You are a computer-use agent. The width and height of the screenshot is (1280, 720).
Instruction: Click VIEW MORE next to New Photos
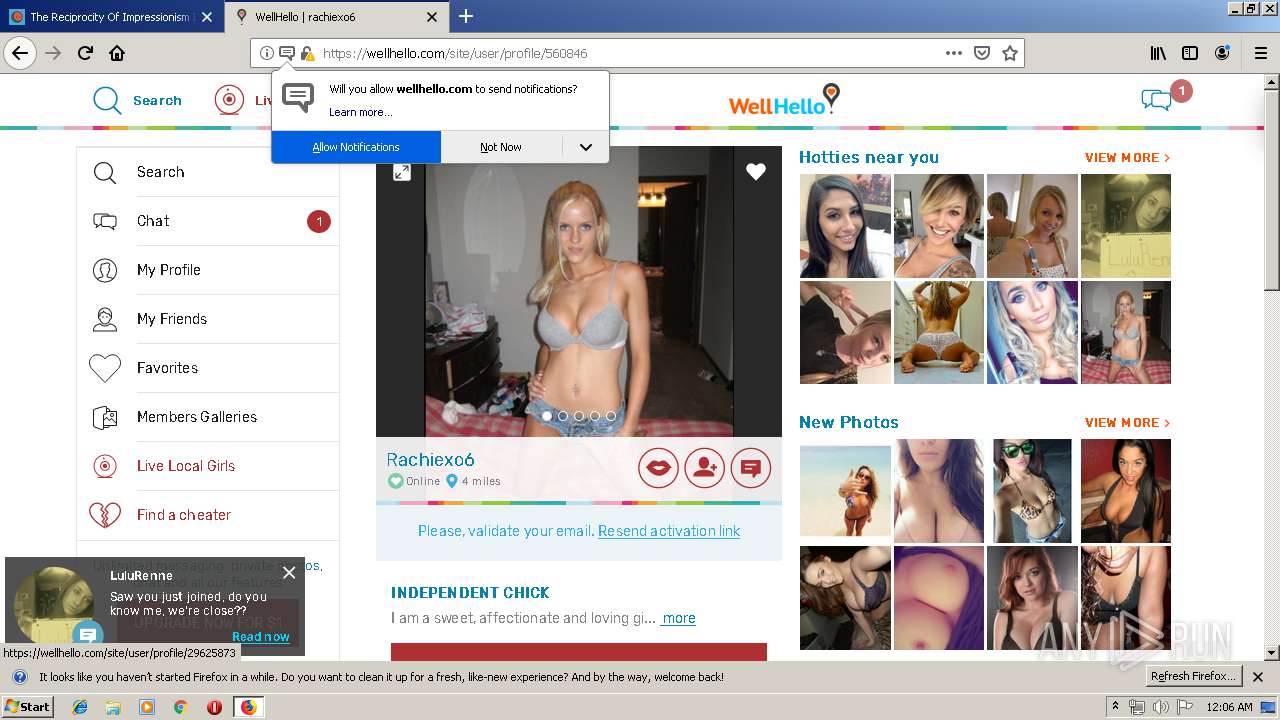[1127, 423]
